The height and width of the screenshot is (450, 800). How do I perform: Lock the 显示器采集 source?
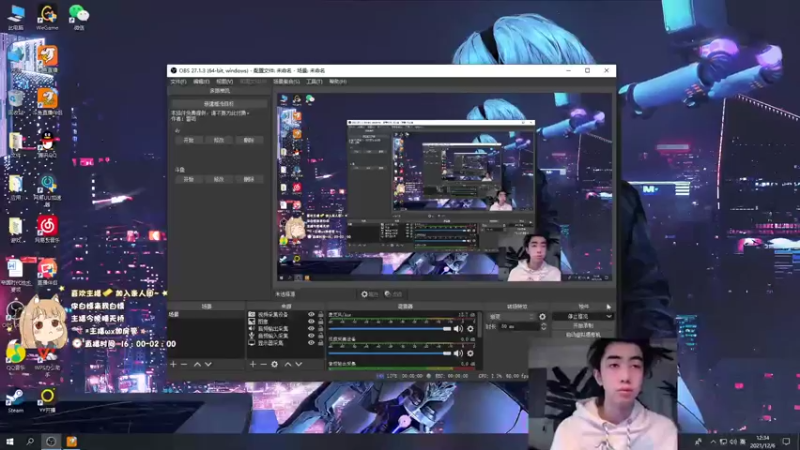tap(320, 343)
